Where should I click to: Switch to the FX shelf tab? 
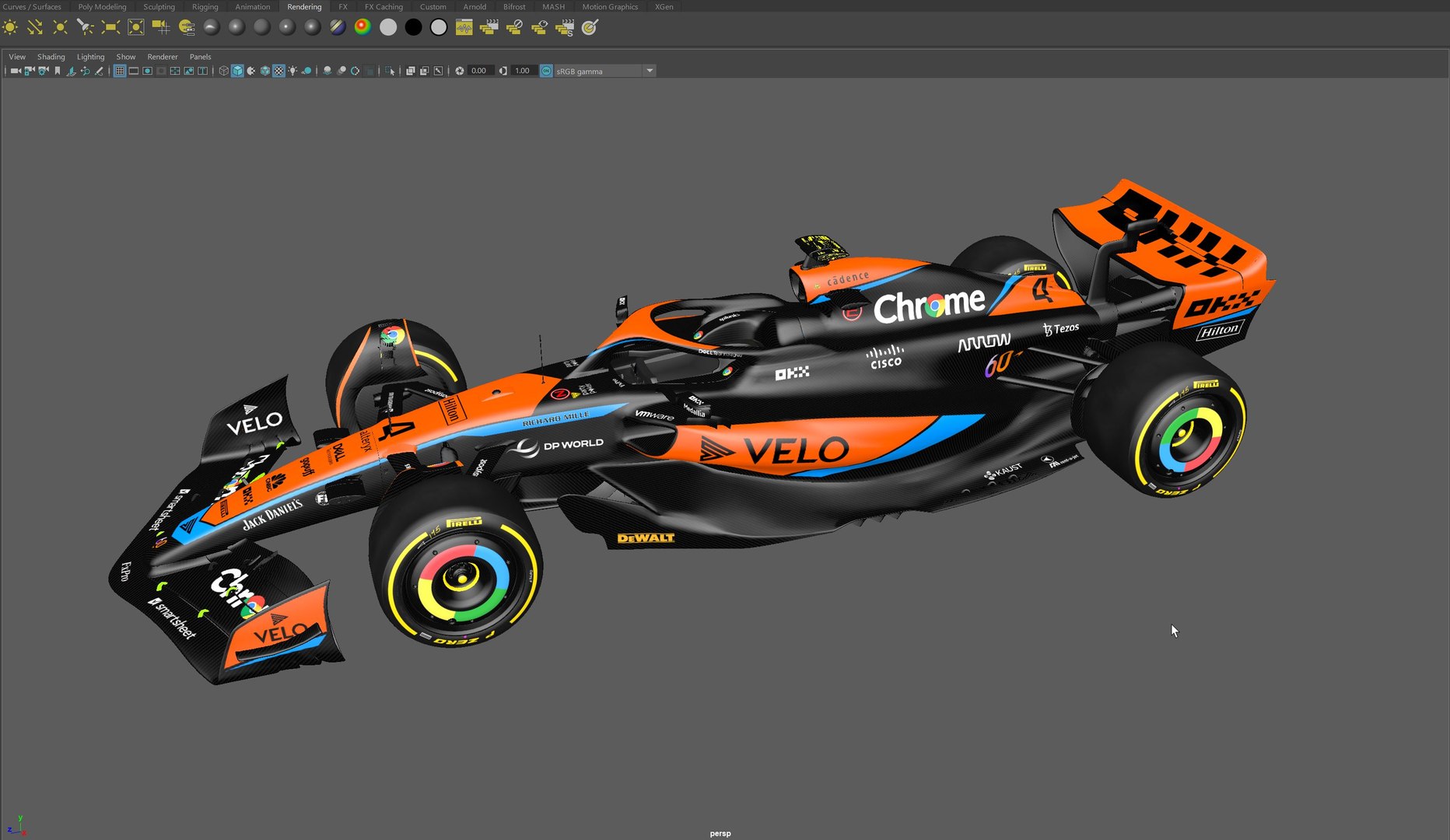click(x=343, y=6)
